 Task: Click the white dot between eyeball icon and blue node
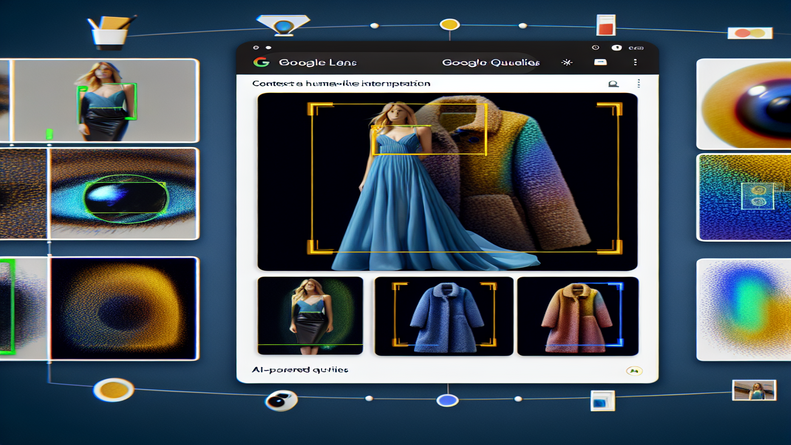(369, 399)
